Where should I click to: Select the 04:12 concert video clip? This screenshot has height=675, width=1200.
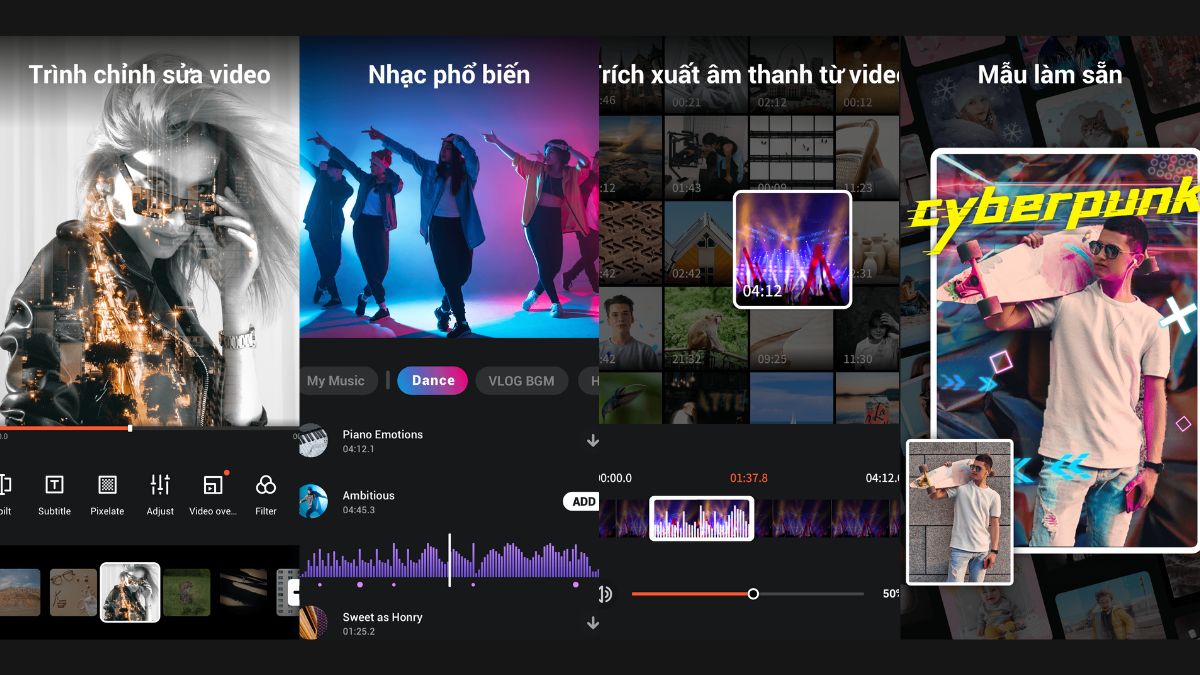(792, 249)
